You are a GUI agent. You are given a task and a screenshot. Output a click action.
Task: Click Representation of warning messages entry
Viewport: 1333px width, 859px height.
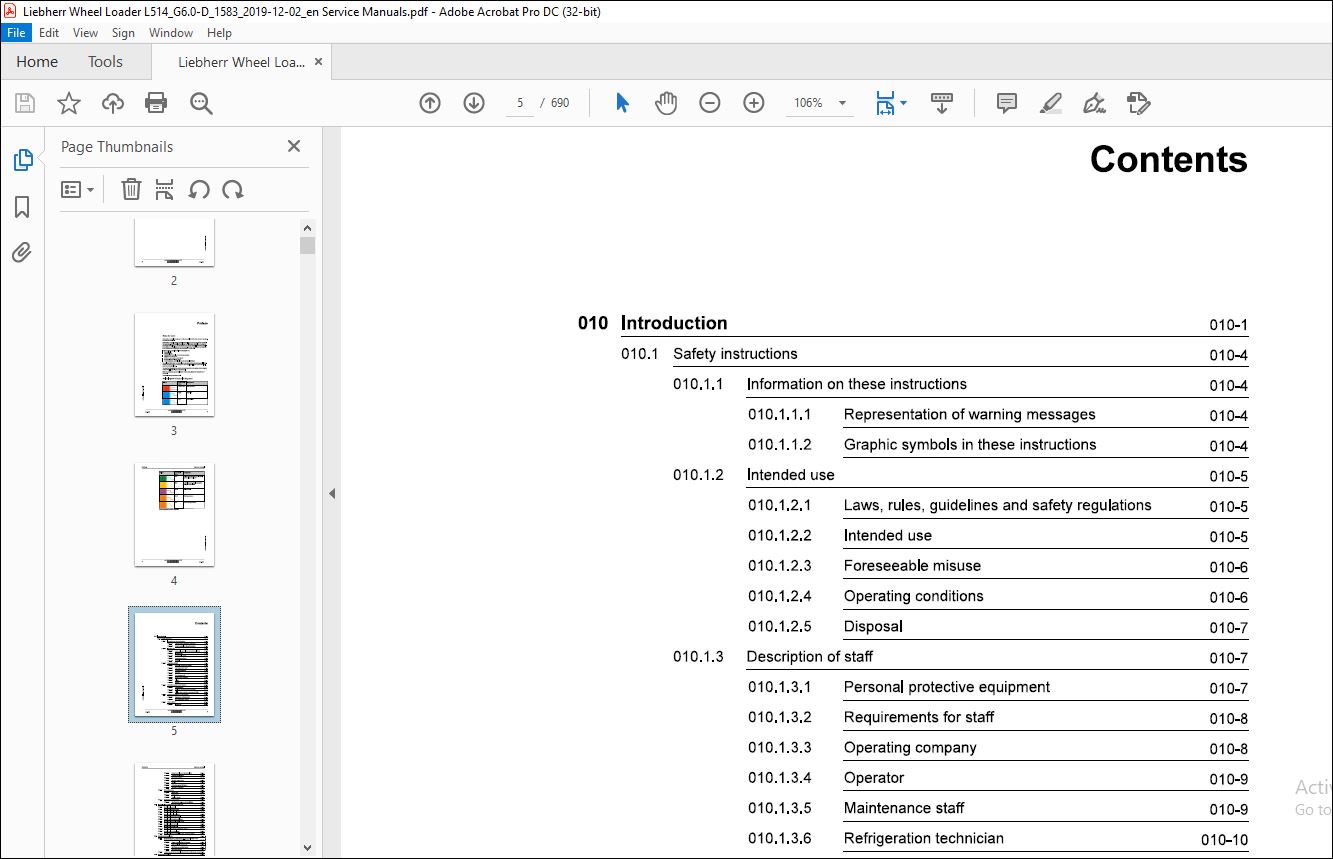click(969, 414)
